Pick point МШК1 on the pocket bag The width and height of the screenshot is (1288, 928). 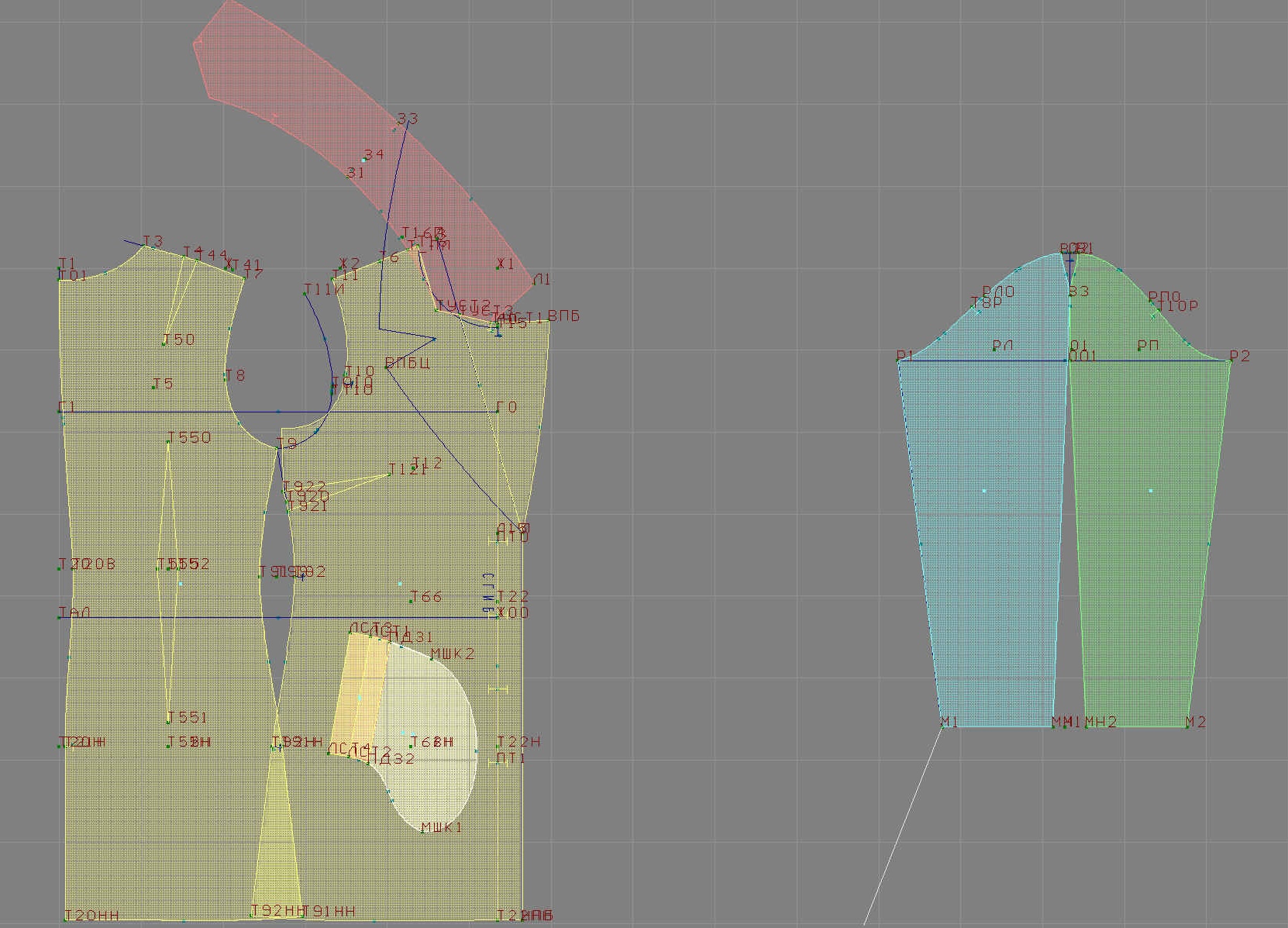point(422,832)
